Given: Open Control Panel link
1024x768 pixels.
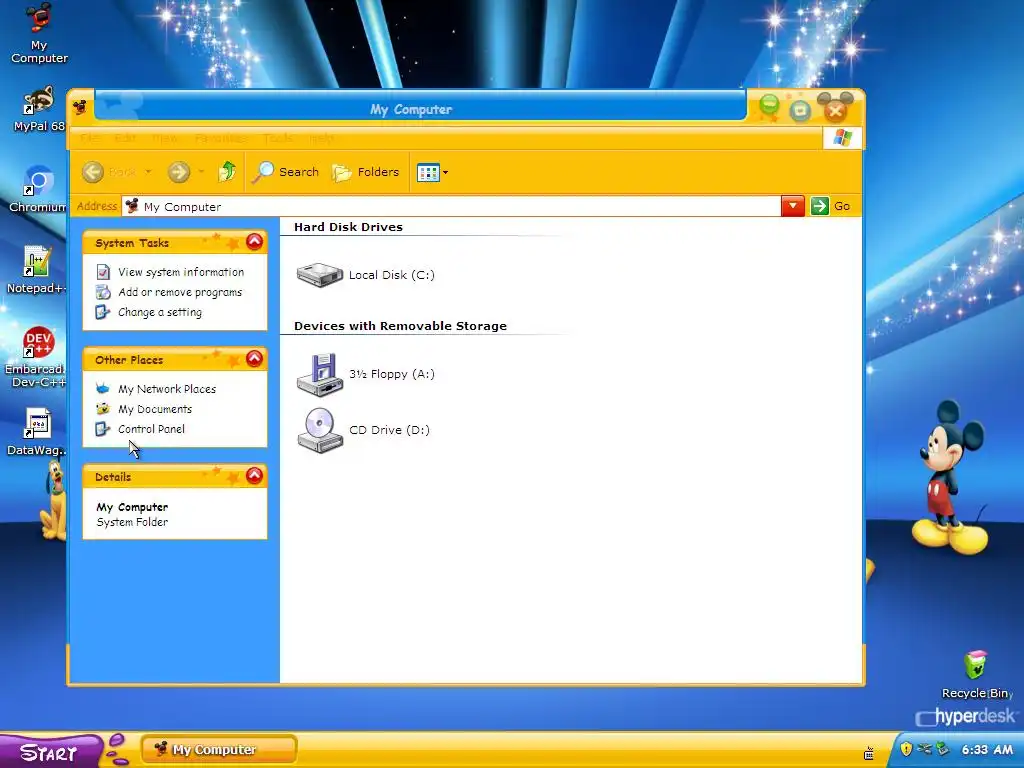Looking at the screenshot, I should click(x=152, y=429).
